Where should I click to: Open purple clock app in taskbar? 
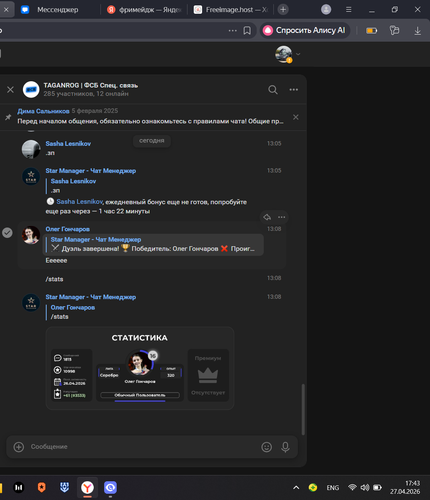click(x=110, y=488)
